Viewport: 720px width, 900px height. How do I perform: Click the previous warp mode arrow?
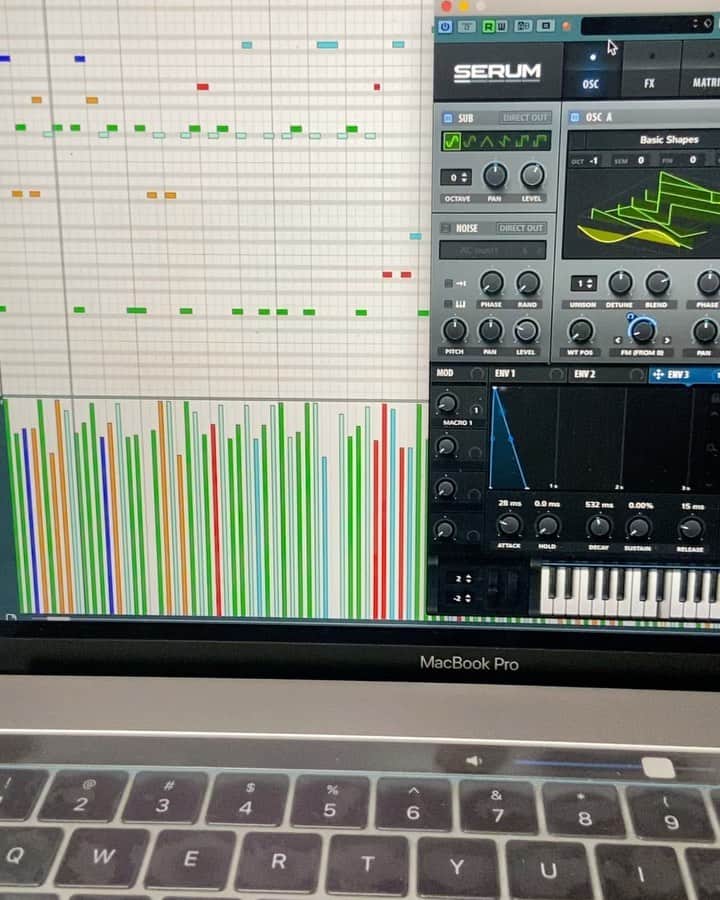pos(618,340)
